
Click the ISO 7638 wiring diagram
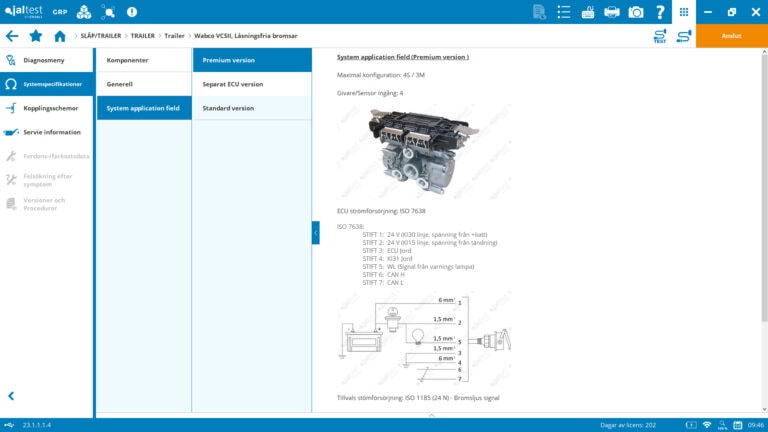click(x=424, y=340)
